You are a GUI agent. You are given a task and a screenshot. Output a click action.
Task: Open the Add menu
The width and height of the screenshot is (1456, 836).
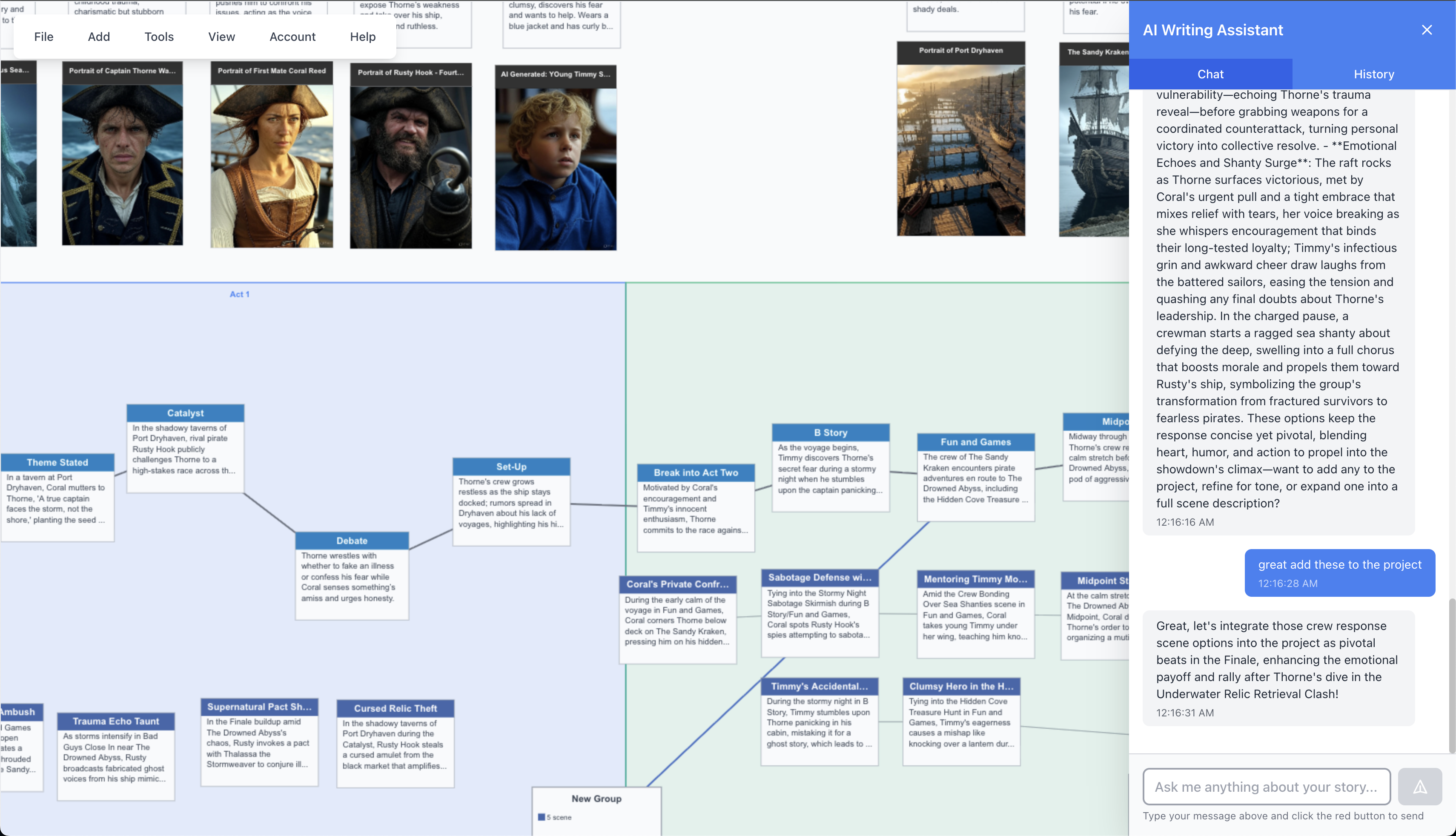(98, 36)
